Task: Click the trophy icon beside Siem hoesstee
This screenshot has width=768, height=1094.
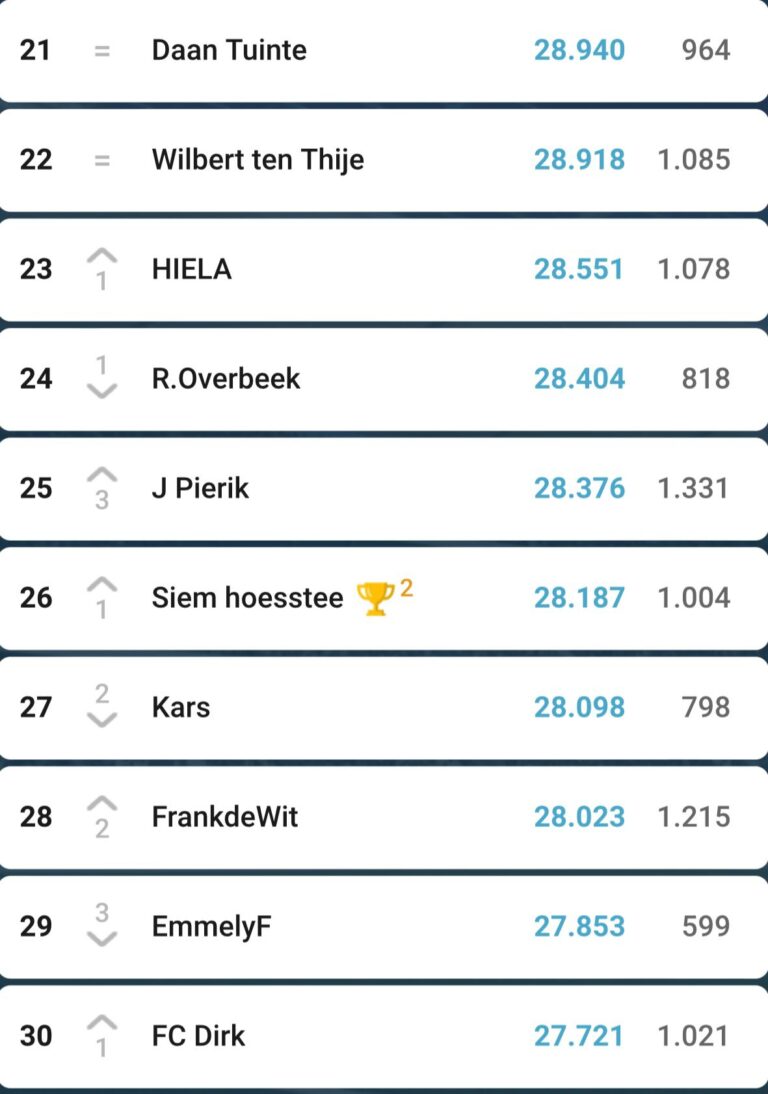Action: [x=375, y=599]
